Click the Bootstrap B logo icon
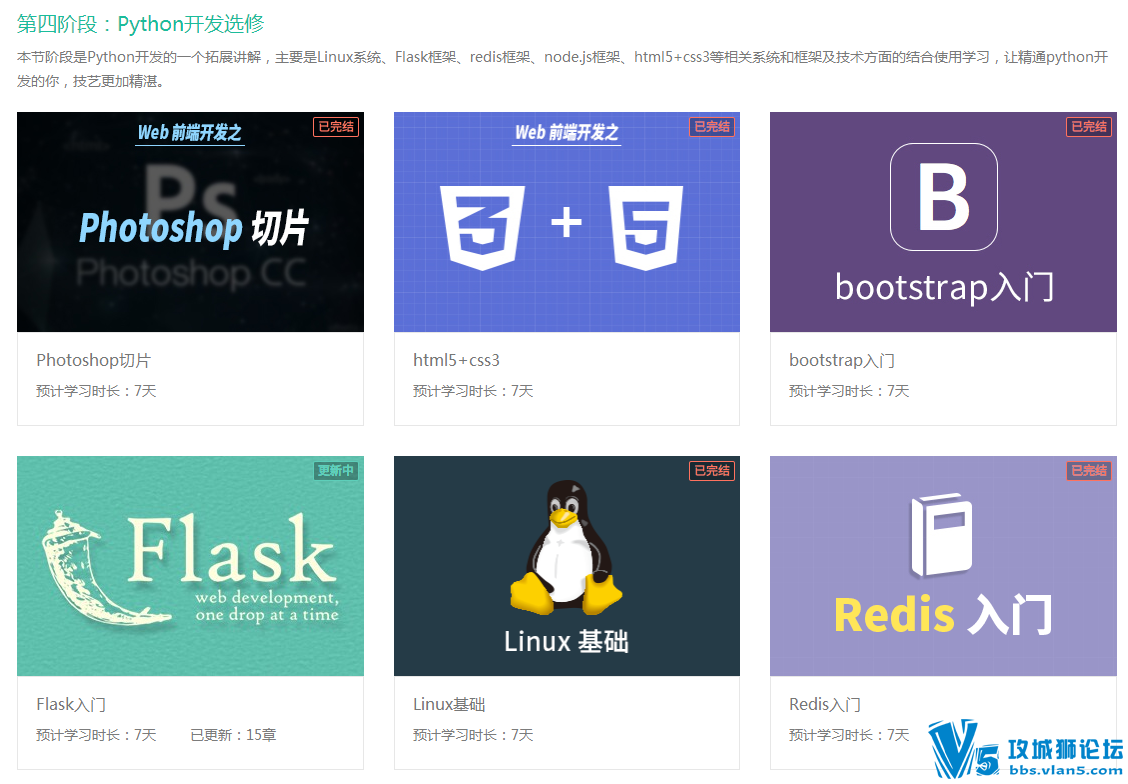 (x=944, y=197)
